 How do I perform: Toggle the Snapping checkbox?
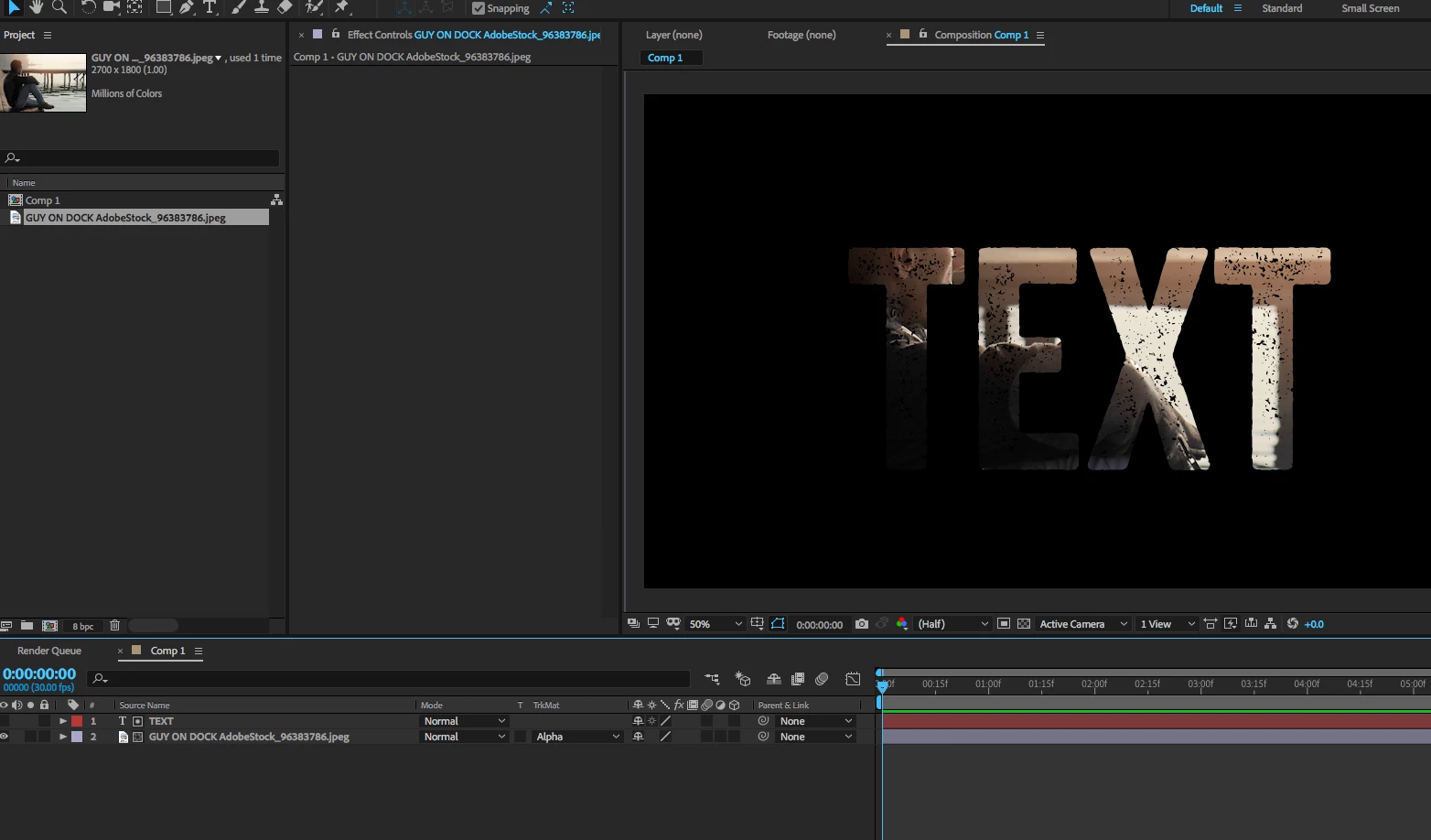point(479,8)
